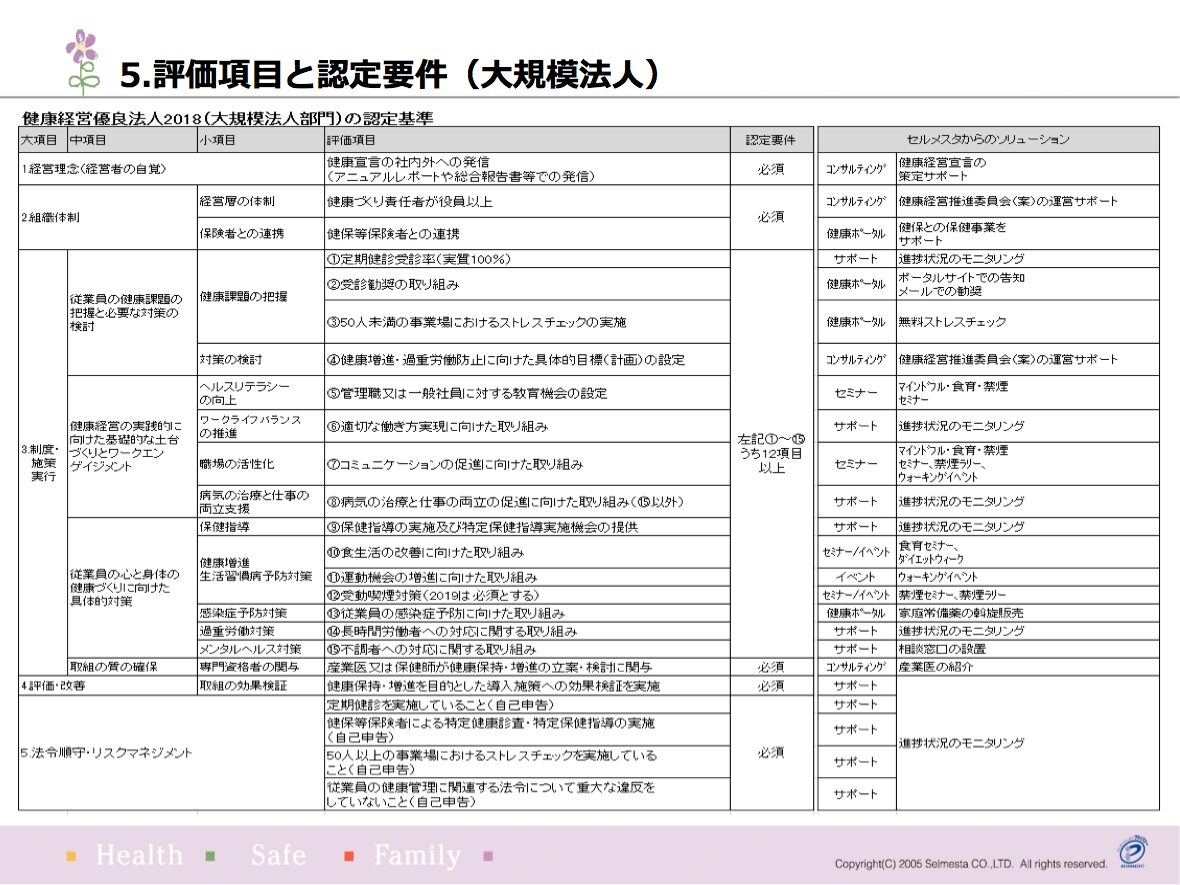Click the word Family in the footer

[418, 856]
